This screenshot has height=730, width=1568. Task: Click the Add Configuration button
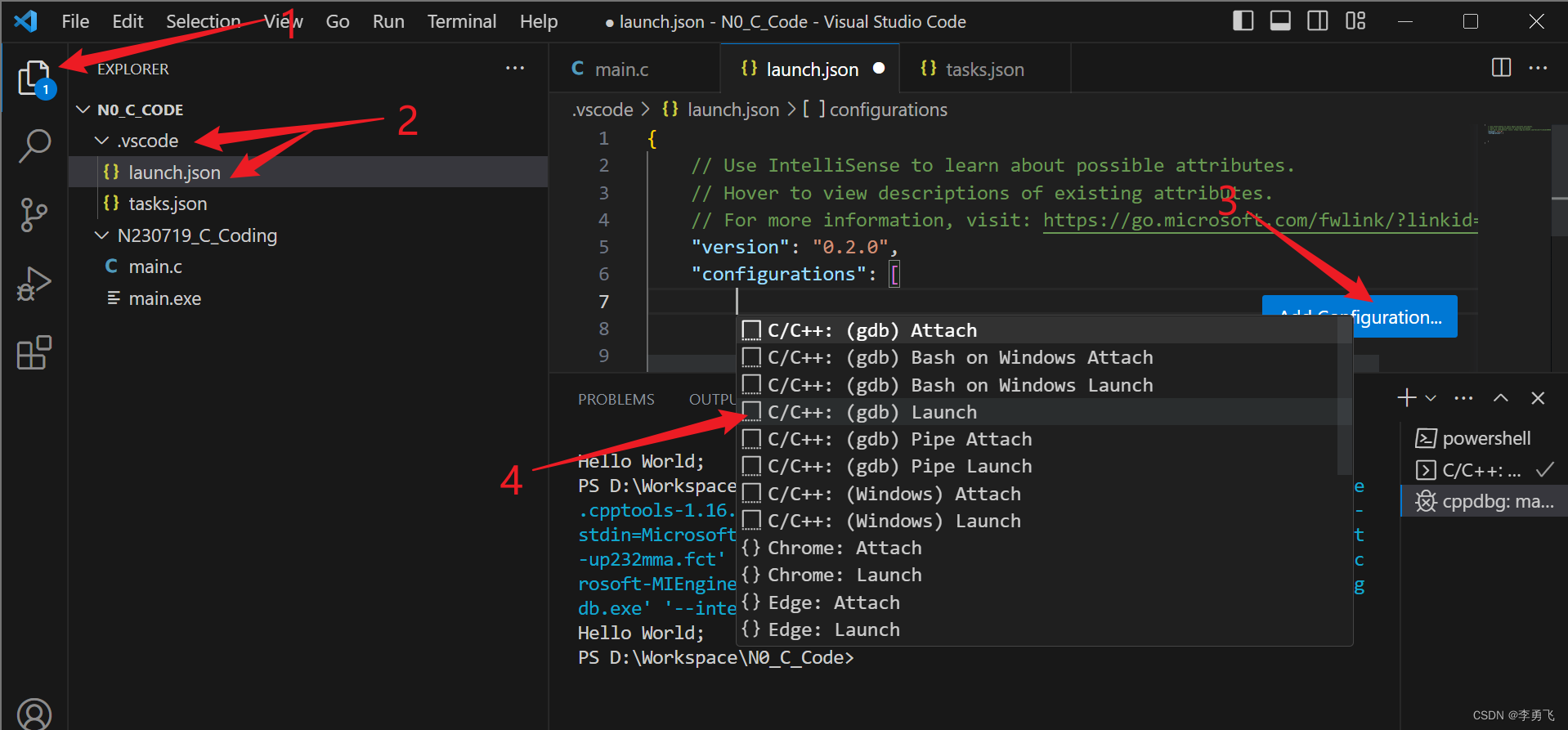pyautogui.click(x=1360, y=316)
